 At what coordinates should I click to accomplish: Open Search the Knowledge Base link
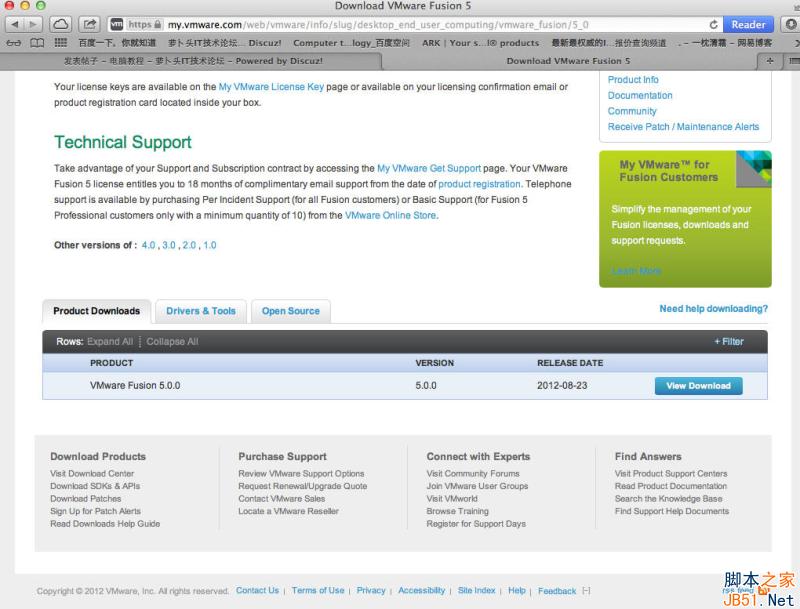(x=668, y=499)
